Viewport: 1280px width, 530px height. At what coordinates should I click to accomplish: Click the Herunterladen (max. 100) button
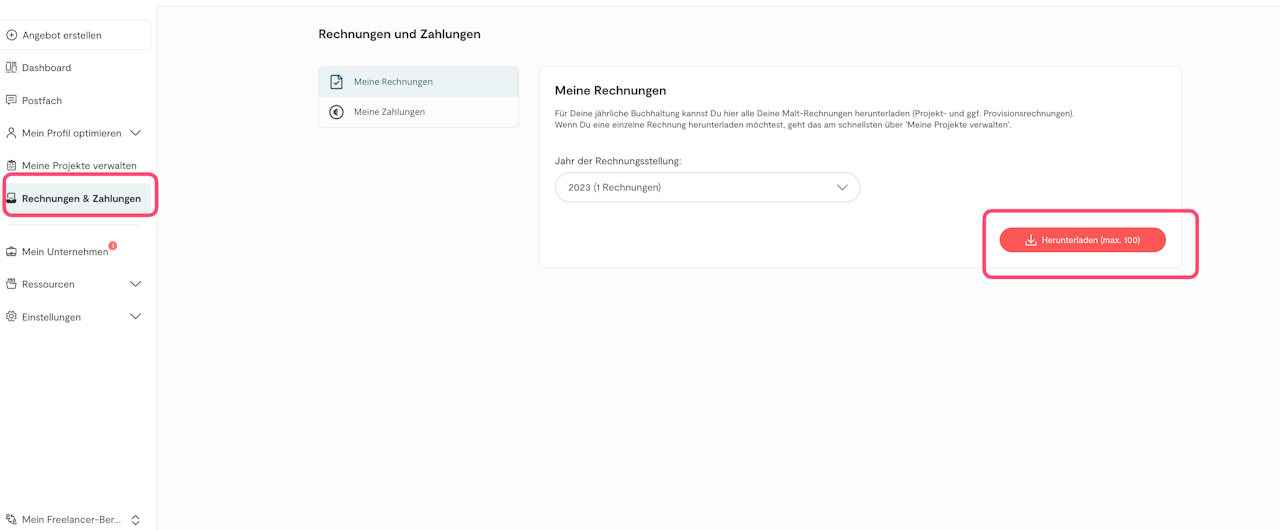point(1082,240)
